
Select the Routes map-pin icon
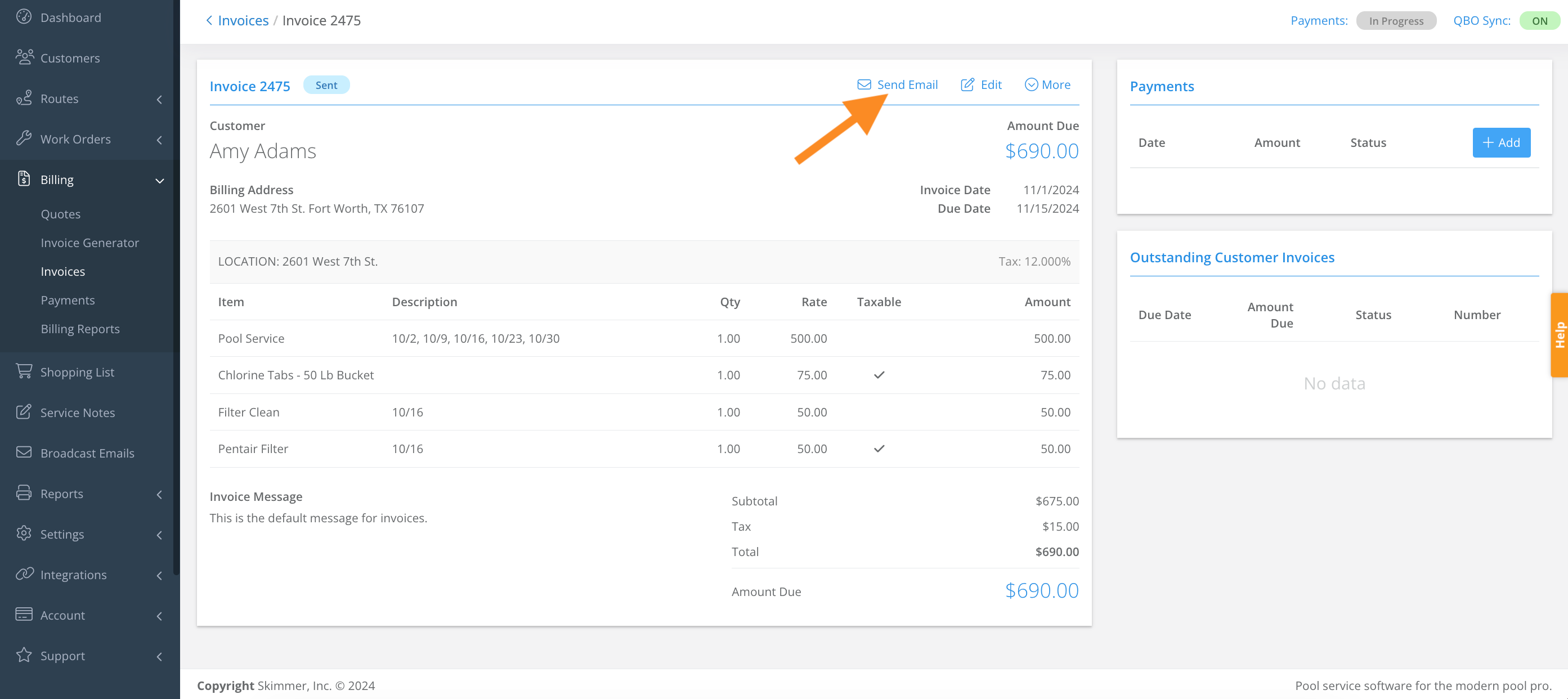(24, 98)
